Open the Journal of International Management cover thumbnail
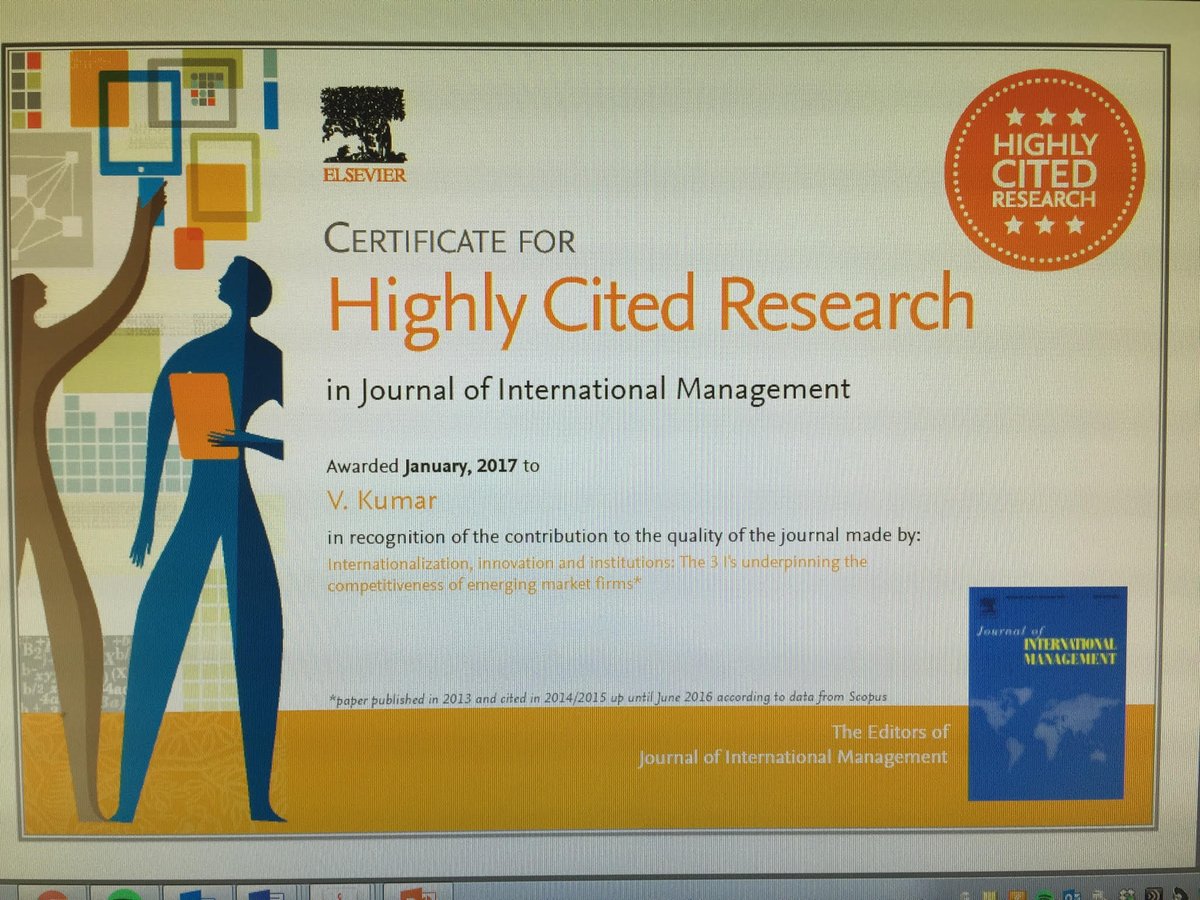 click(x=1047, y=693)
